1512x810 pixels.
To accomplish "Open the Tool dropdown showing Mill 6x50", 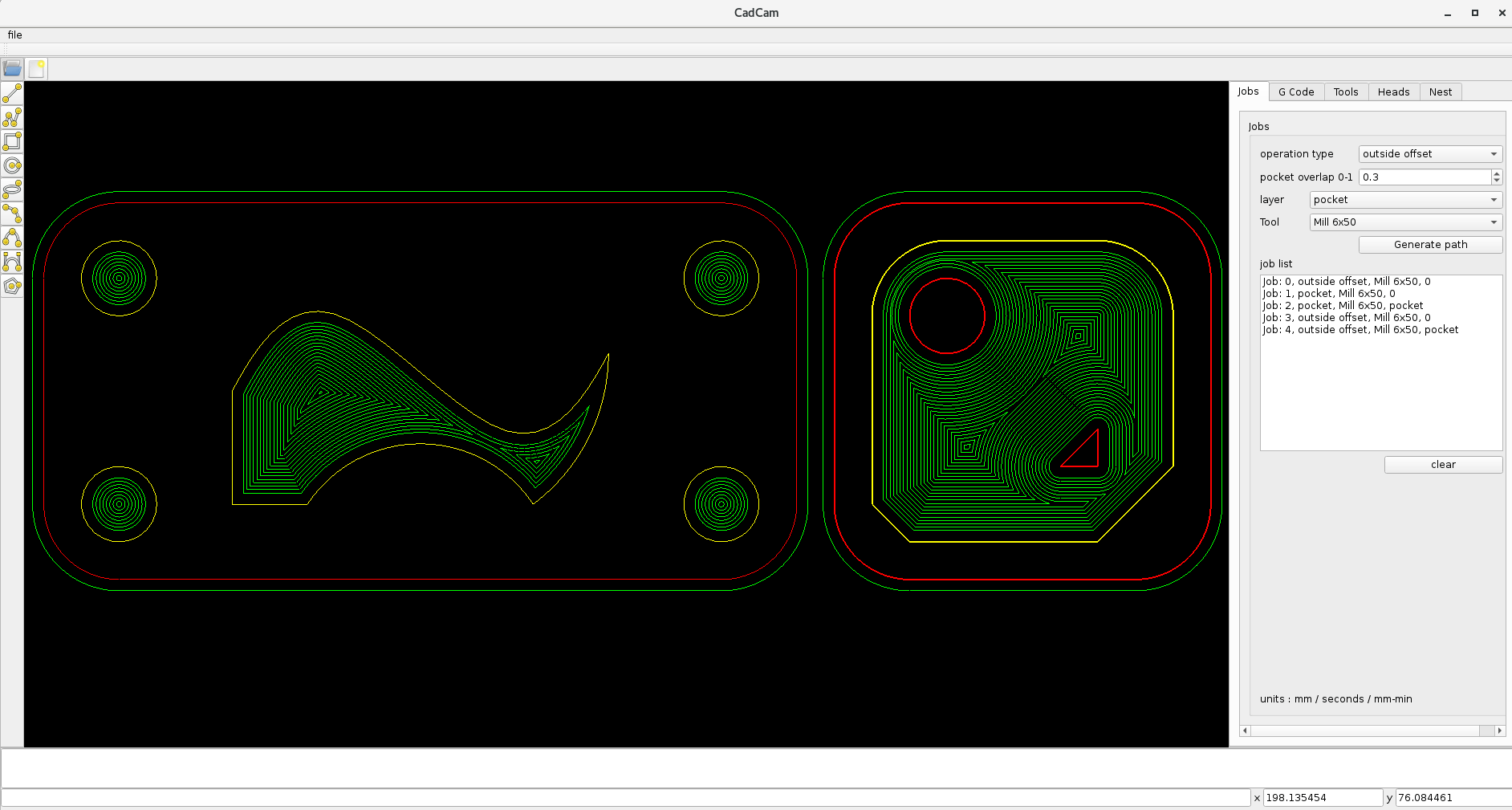I will [x=1406, y=222].
